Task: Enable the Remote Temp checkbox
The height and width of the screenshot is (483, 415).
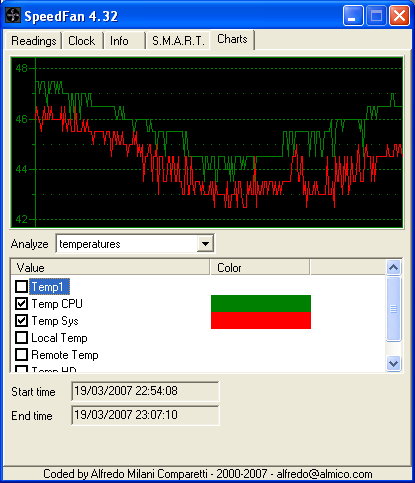Action: point(22,354)
